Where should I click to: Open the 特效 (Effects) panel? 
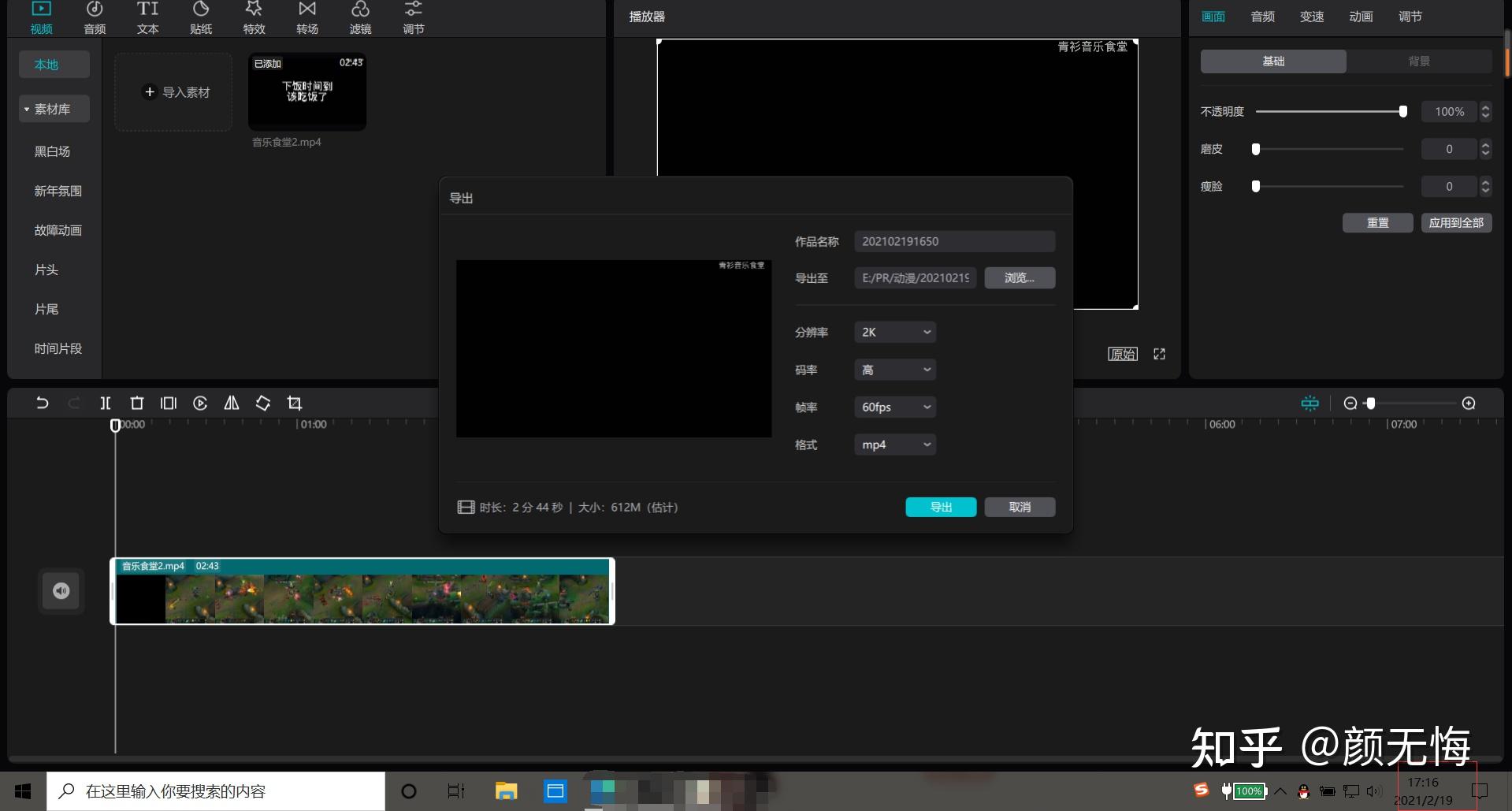[254, 17]
